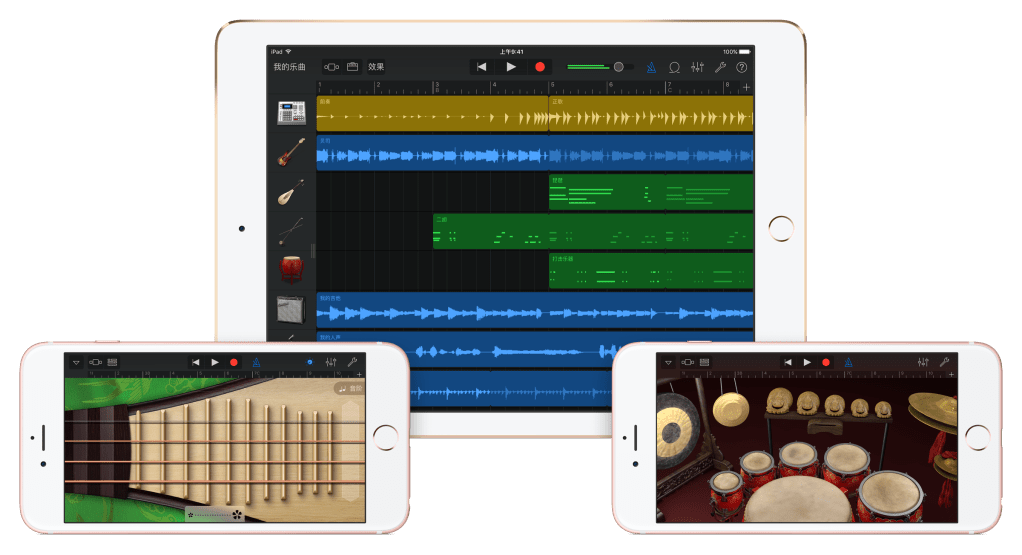Open navigation dropdown triangle on right iPhone
The image size is (1022, 555).
tap(668, 362)
